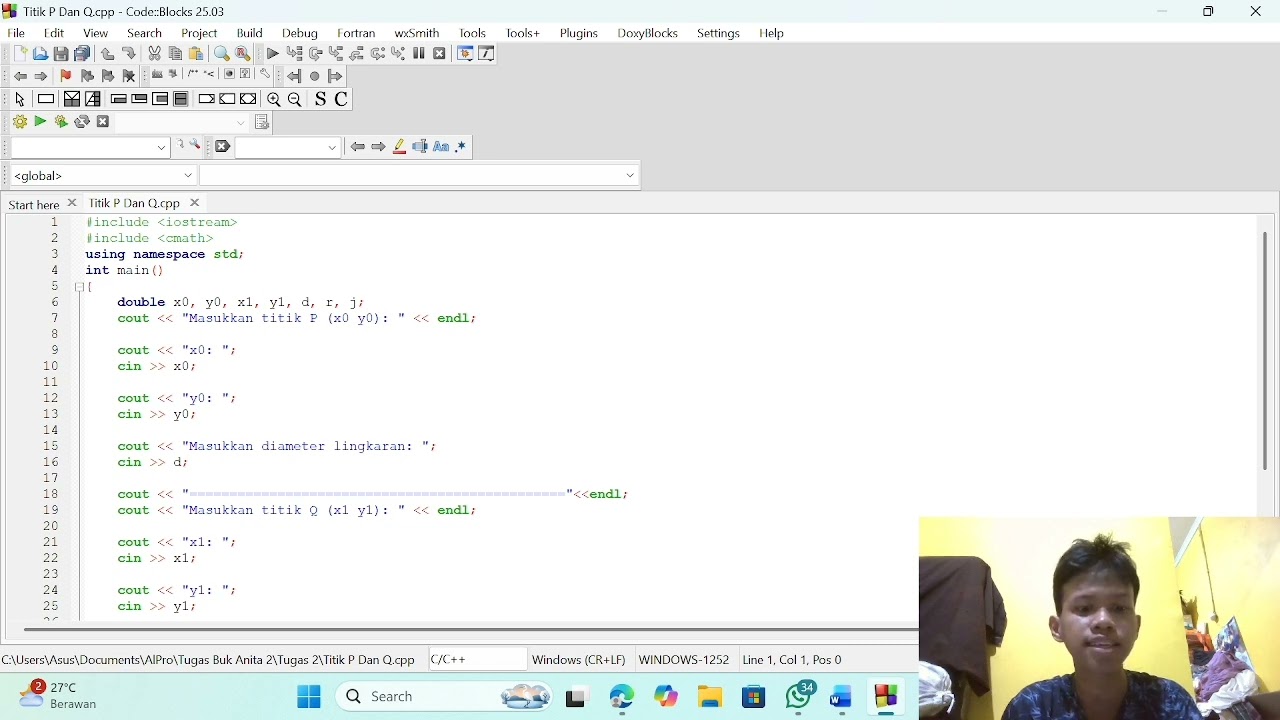Screen dimensions: 1280x720
Task: Open Settings menu
Action: [x=719, y=33]
